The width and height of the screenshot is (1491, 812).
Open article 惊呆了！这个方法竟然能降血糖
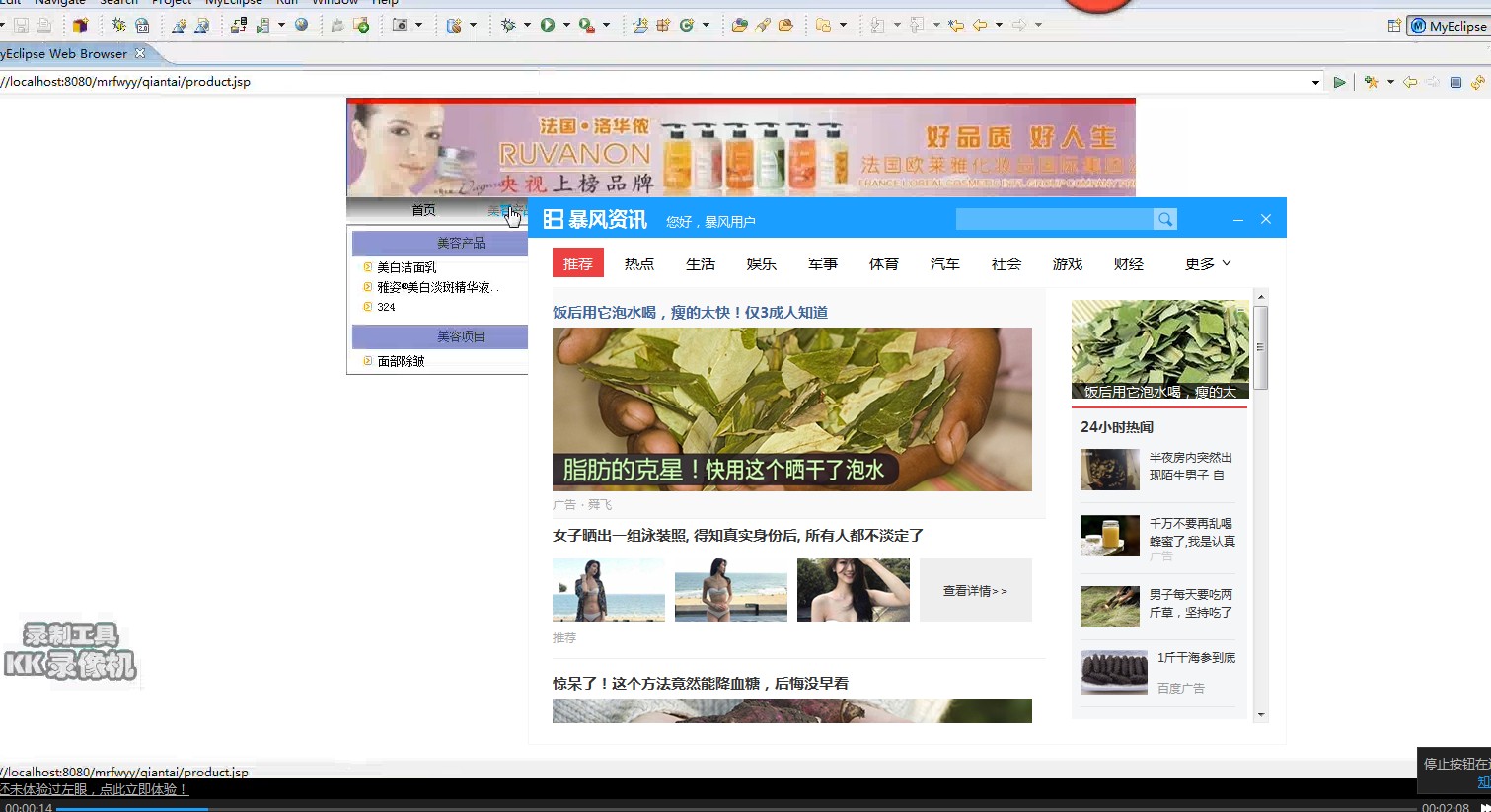coord(701,683)
